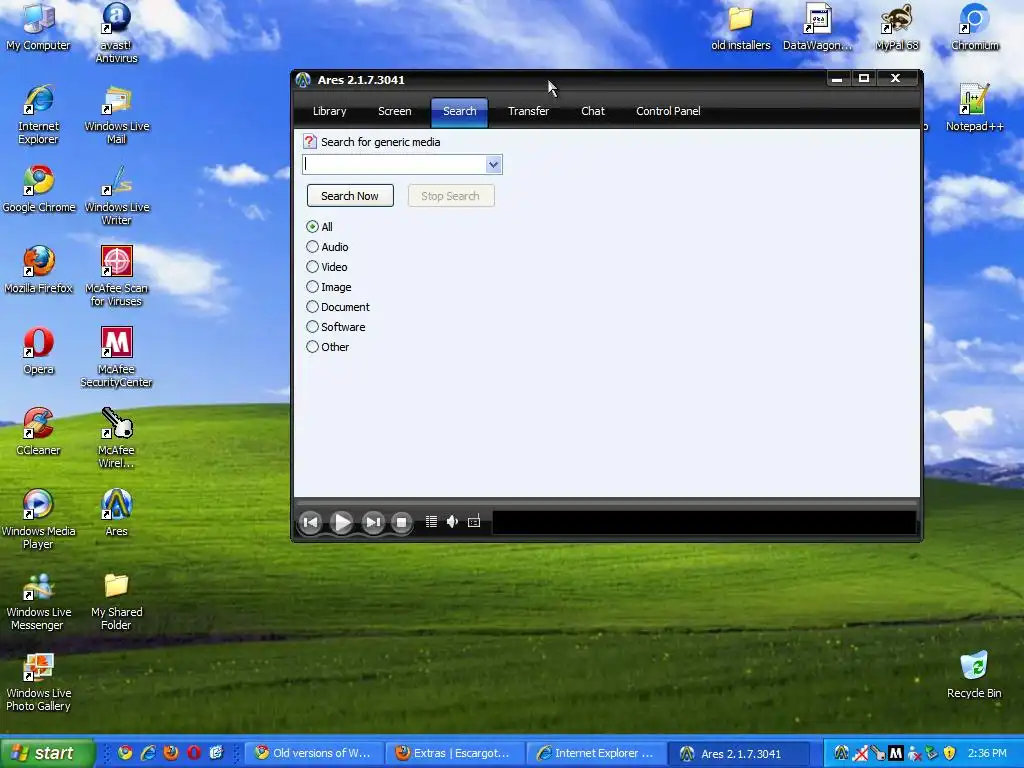Click in the search text input field

point(394,165)
